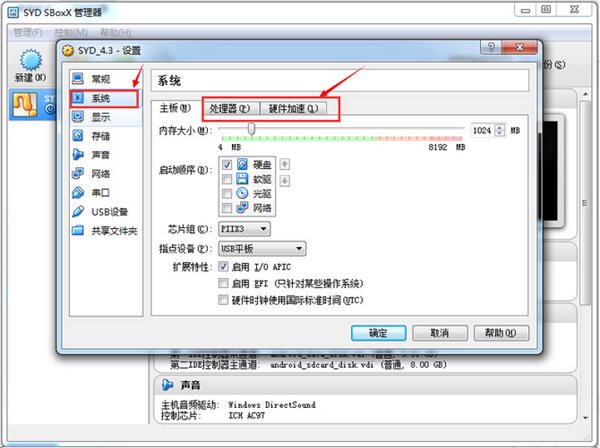This screenshot has height=448, width=600.
Task: Open the 芯片组 PIIX3 dropdown
Action: (245, 229)
